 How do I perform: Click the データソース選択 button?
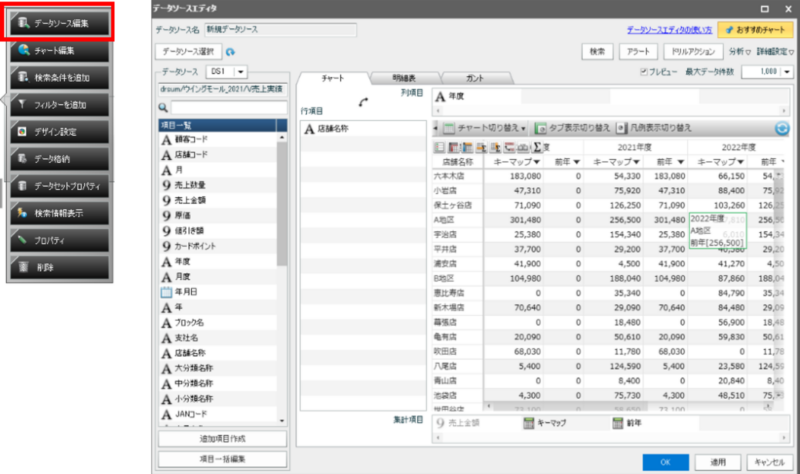(x=188, y=52)
